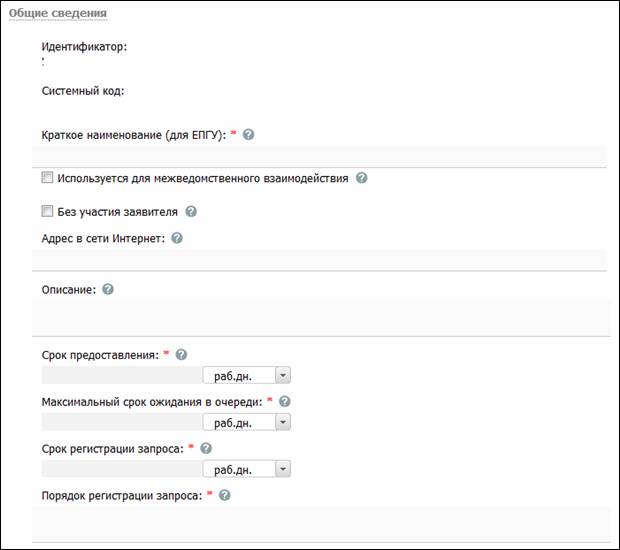Expand units dropdown for Срок регистрации запроса
This screenshot has width=620, height=550.
pyautogui.click(x=283, y=469)
